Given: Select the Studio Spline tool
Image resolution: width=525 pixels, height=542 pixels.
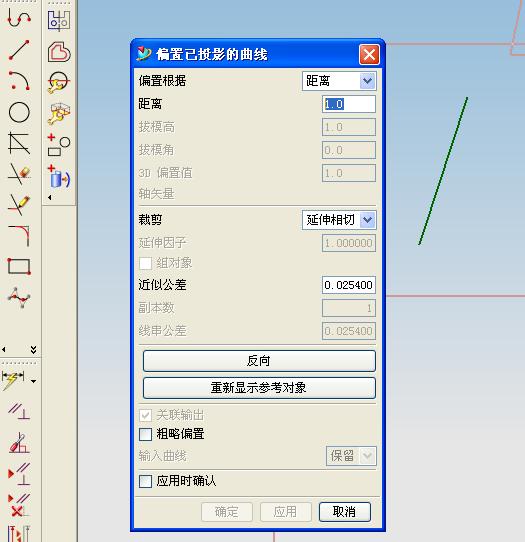Looking at the screenshot, I should [19, 297].
